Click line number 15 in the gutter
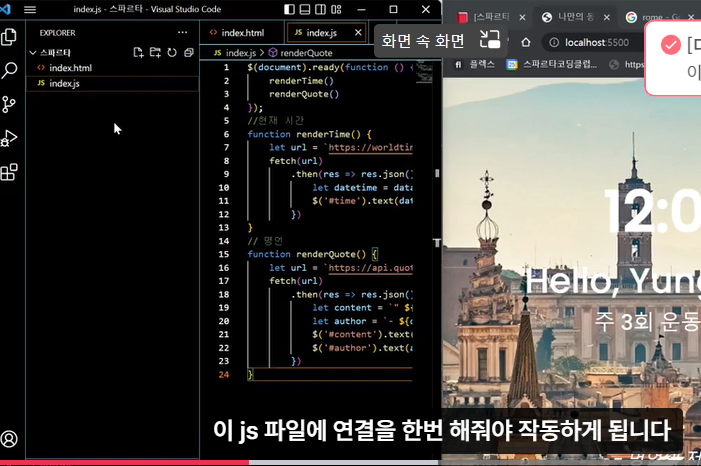This screenshot has width=701, height=466. click(x=224, y=254)
